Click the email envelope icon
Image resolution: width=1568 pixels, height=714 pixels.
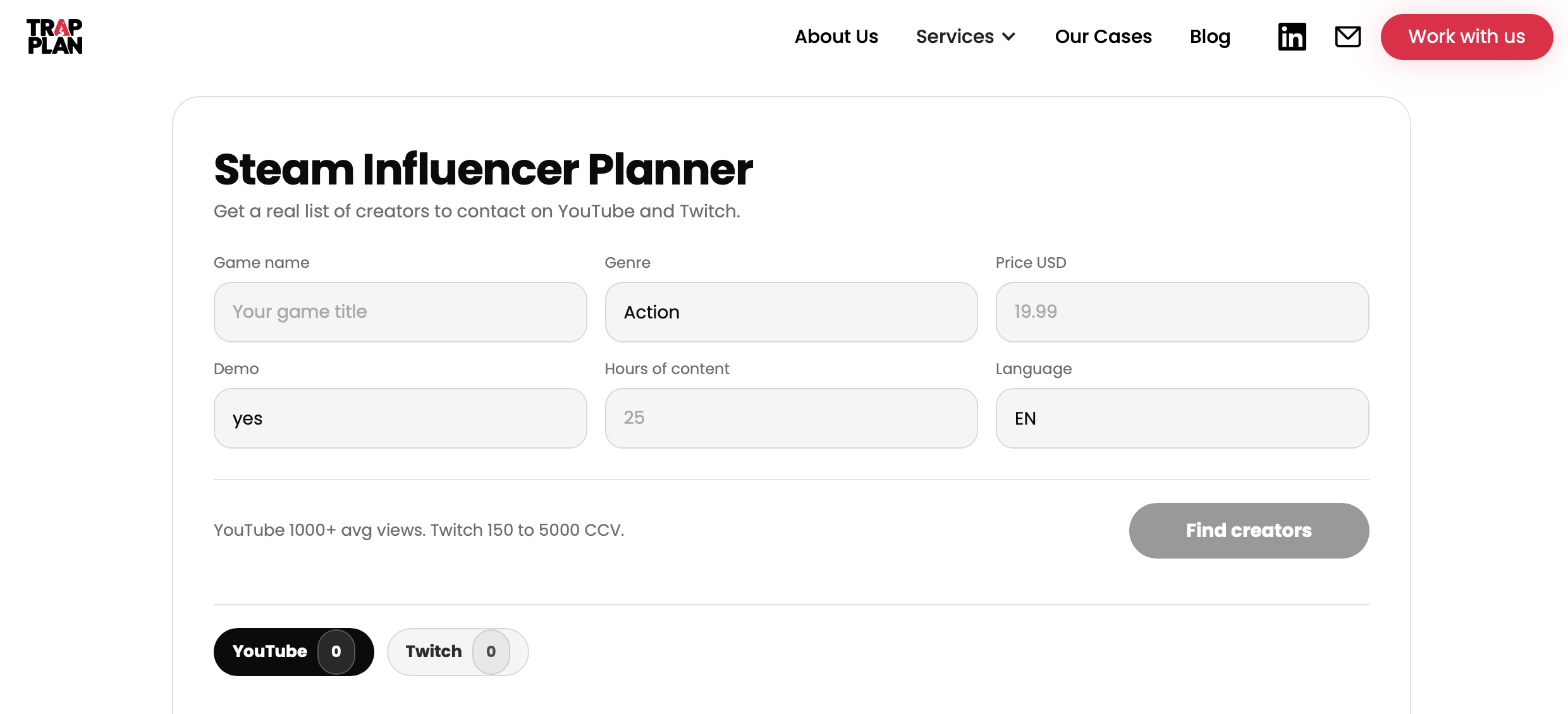point(1347,37)
